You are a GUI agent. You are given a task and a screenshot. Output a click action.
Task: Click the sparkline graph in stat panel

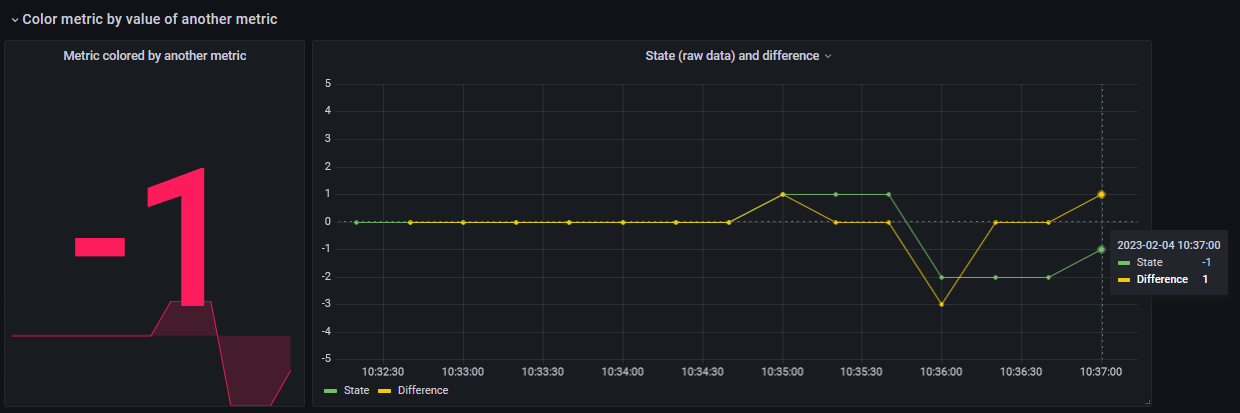point(151,352)
